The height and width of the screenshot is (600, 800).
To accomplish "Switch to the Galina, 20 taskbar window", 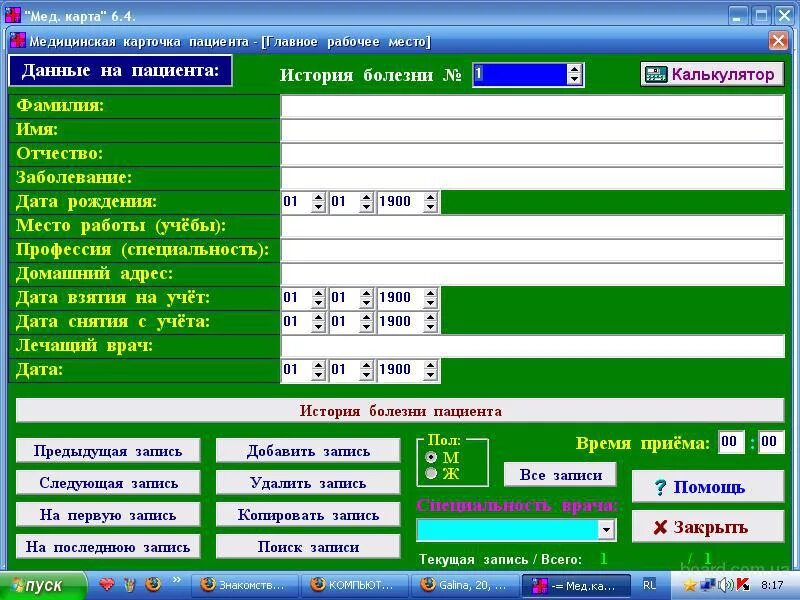I will pyautogui.click(x=465, y=585).
